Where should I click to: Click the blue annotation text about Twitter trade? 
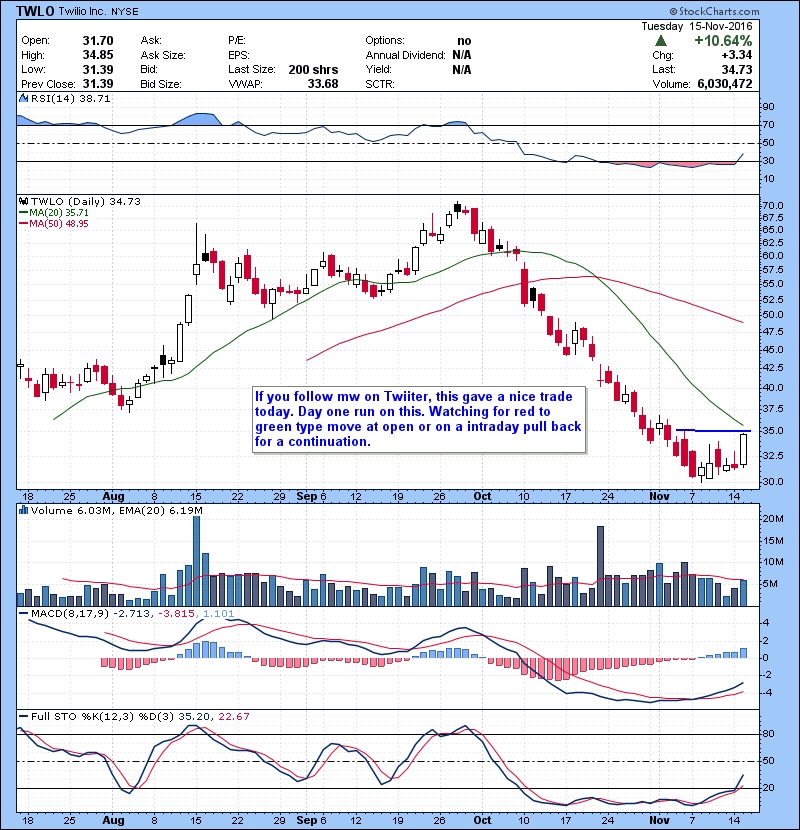pos(418,419)
